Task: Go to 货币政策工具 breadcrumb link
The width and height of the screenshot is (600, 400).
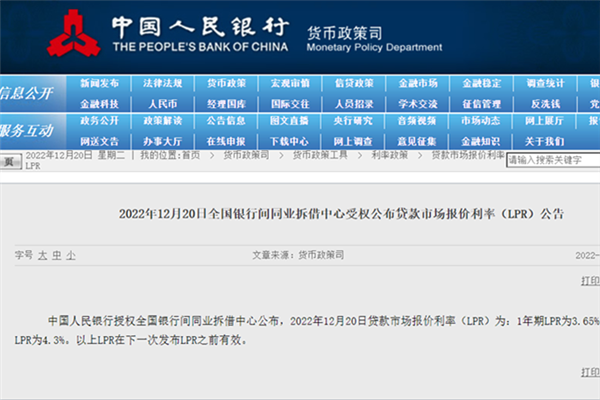Action: point(320,155)
